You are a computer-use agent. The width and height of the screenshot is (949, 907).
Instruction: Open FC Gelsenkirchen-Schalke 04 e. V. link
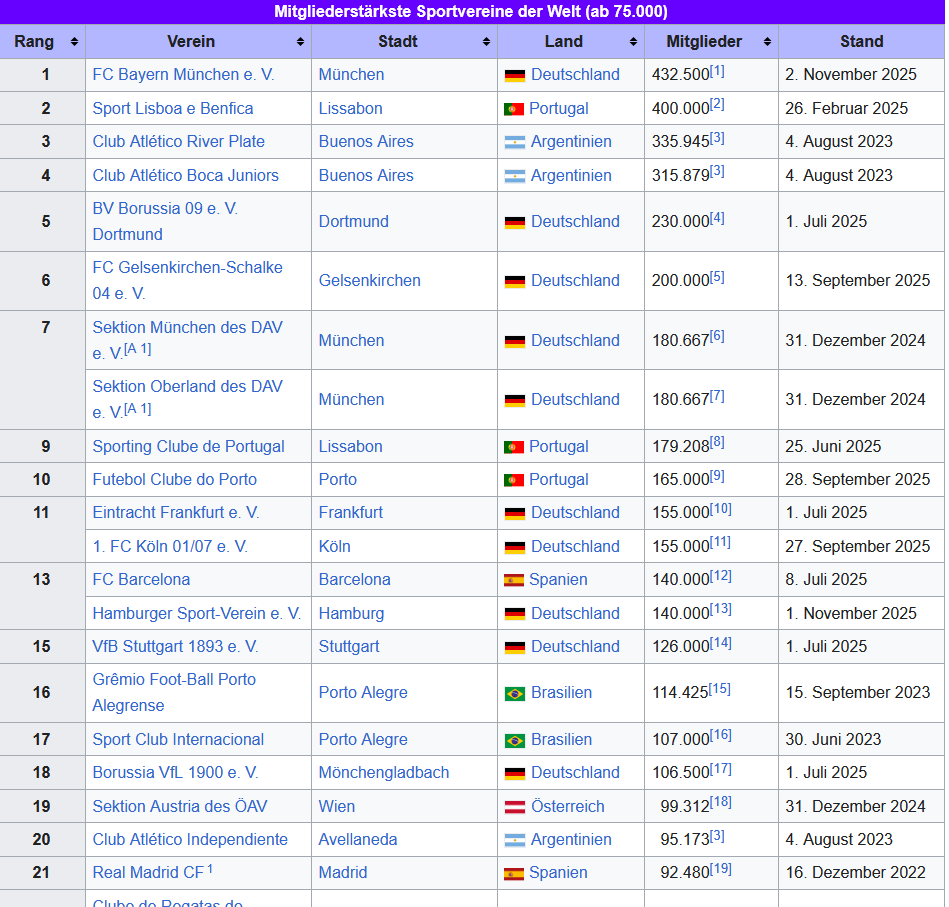(187, 280)
